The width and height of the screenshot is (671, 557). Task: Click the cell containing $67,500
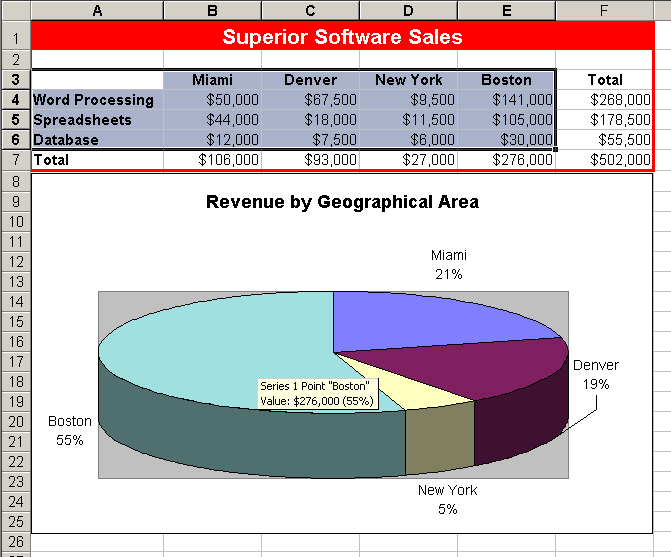coord(310,100)
